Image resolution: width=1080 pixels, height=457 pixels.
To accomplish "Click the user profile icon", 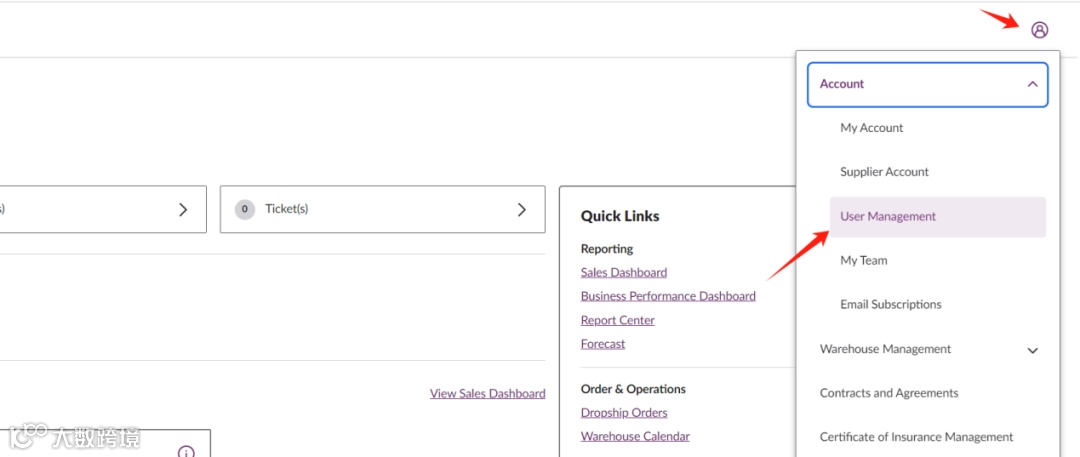I will [1040, 30].
